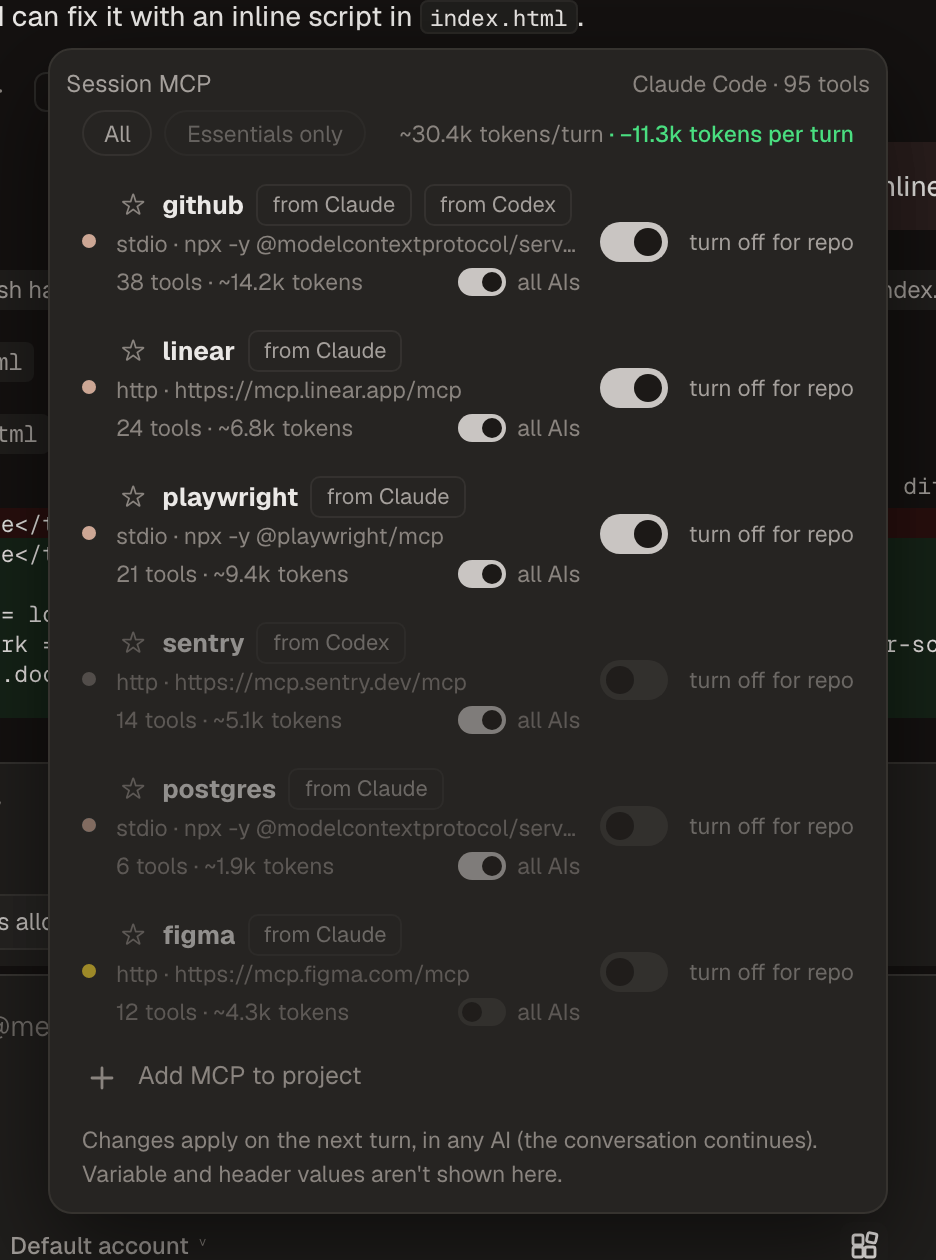This screenshot has width=936, height=1260.
Task: Click linear's from Claude badge
Action: pos(325,351)
